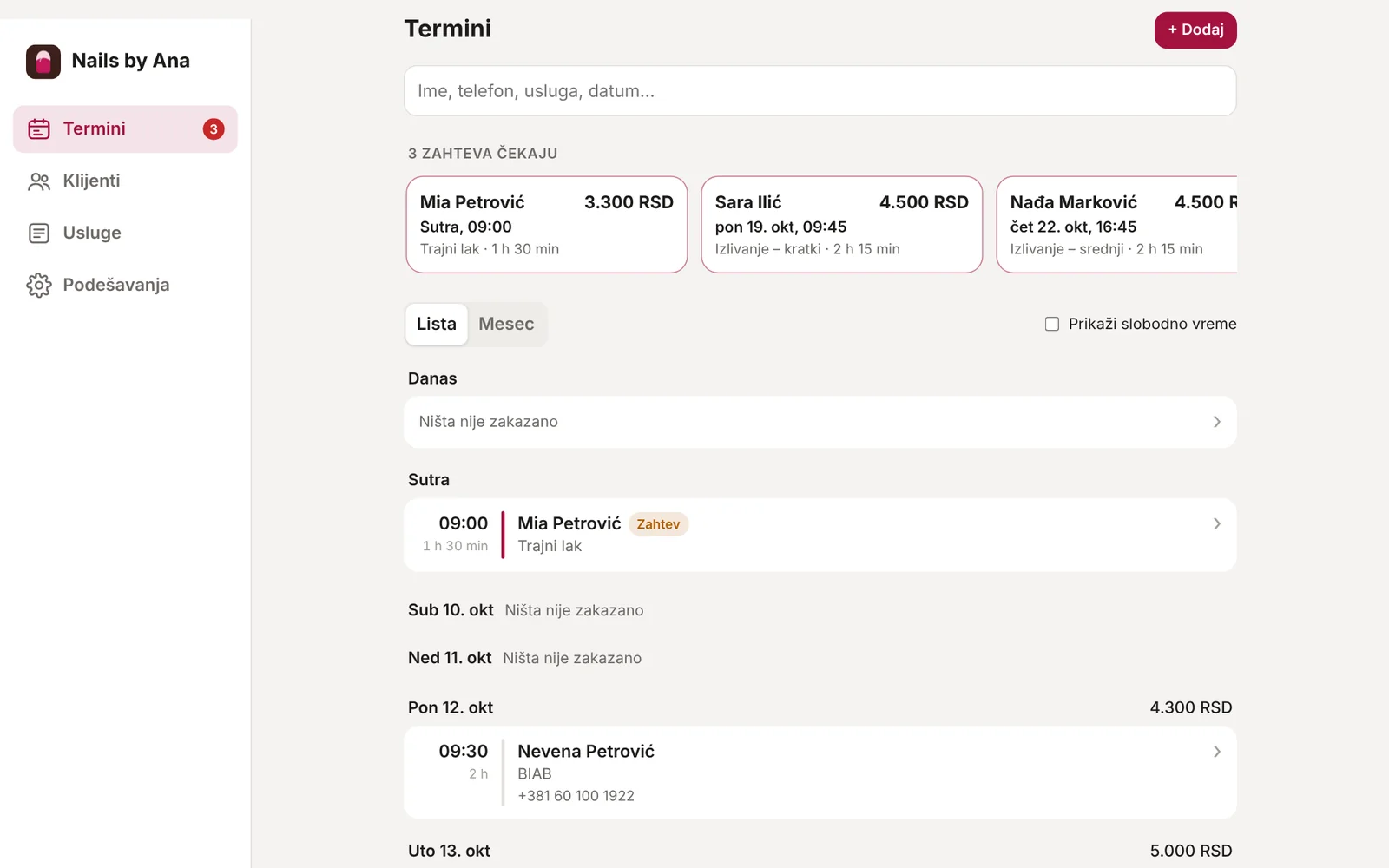
Task: Click the 09:30 appointment time
Action: tap(464, 752)
